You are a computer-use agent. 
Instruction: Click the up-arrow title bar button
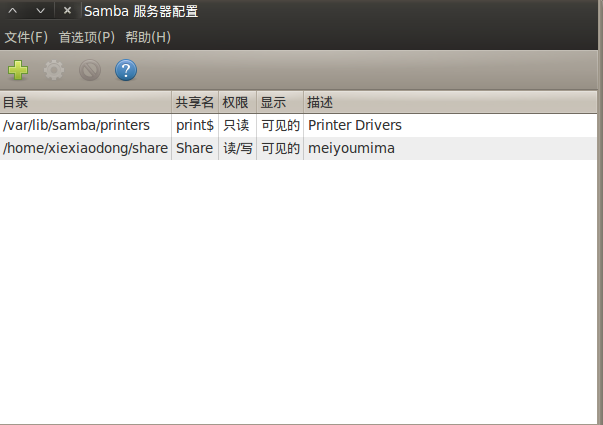tap(13, 10)
